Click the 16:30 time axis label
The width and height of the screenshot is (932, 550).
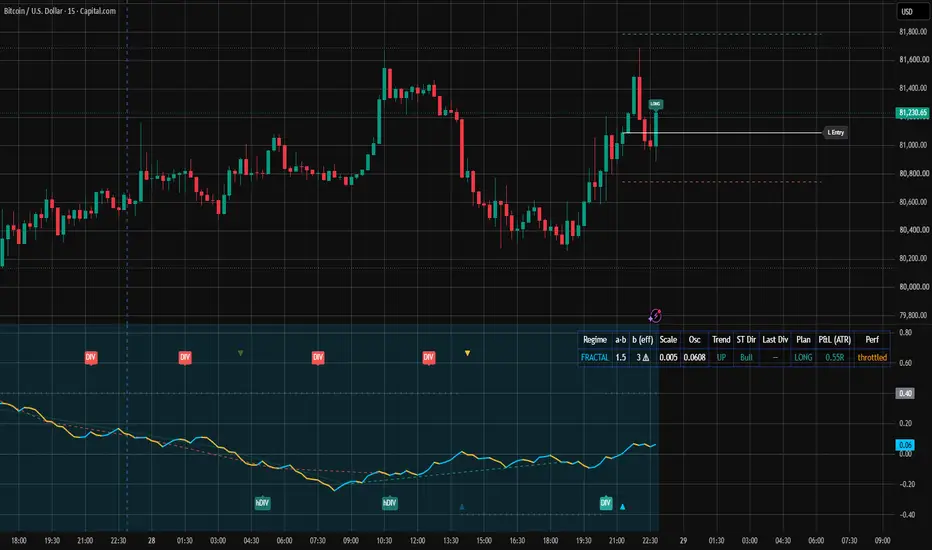click(517, 540)
